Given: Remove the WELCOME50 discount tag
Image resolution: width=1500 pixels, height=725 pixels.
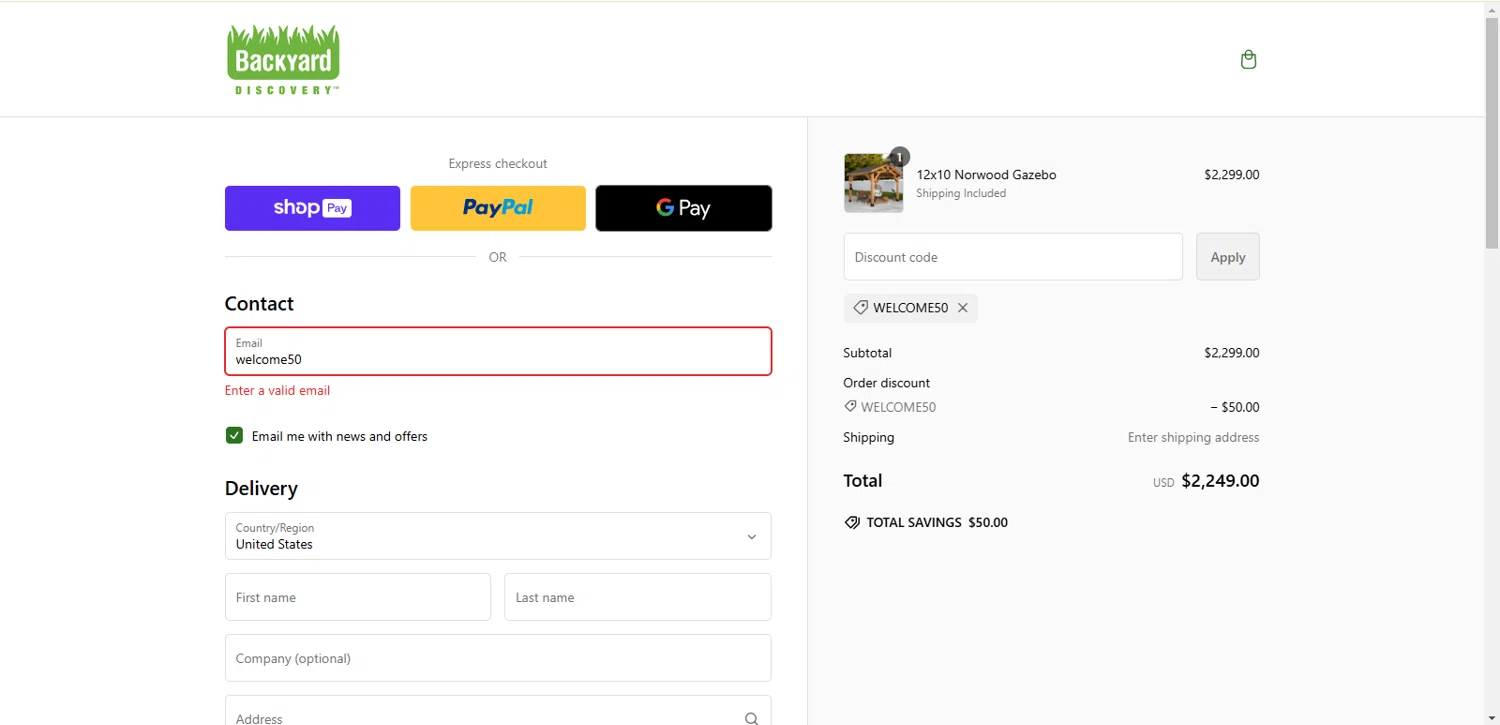Looking at the screenshot, I should 963,308.
